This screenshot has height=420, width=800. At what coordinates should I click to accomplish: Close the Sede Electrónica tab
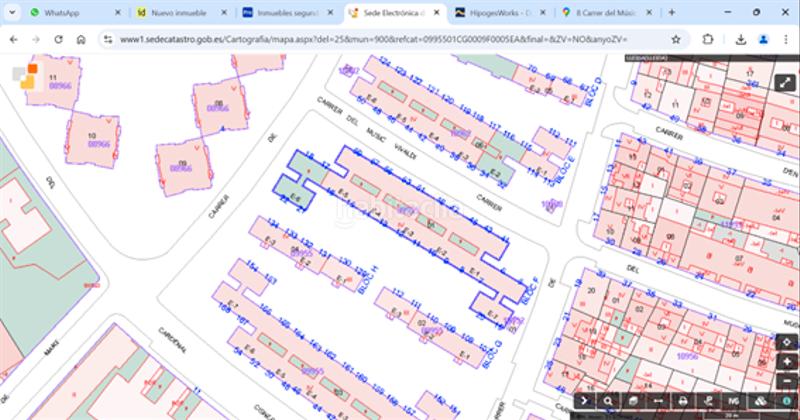point(436,12)
